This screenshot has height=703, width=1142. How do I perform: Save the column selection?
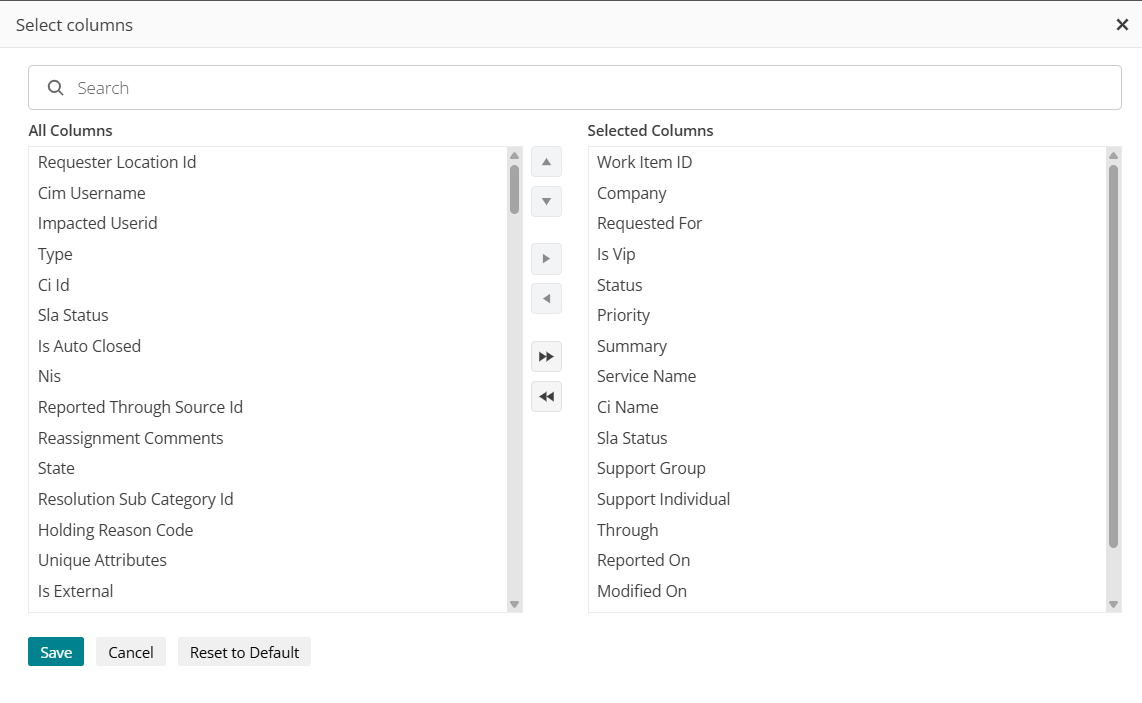(x=56, y=652)
